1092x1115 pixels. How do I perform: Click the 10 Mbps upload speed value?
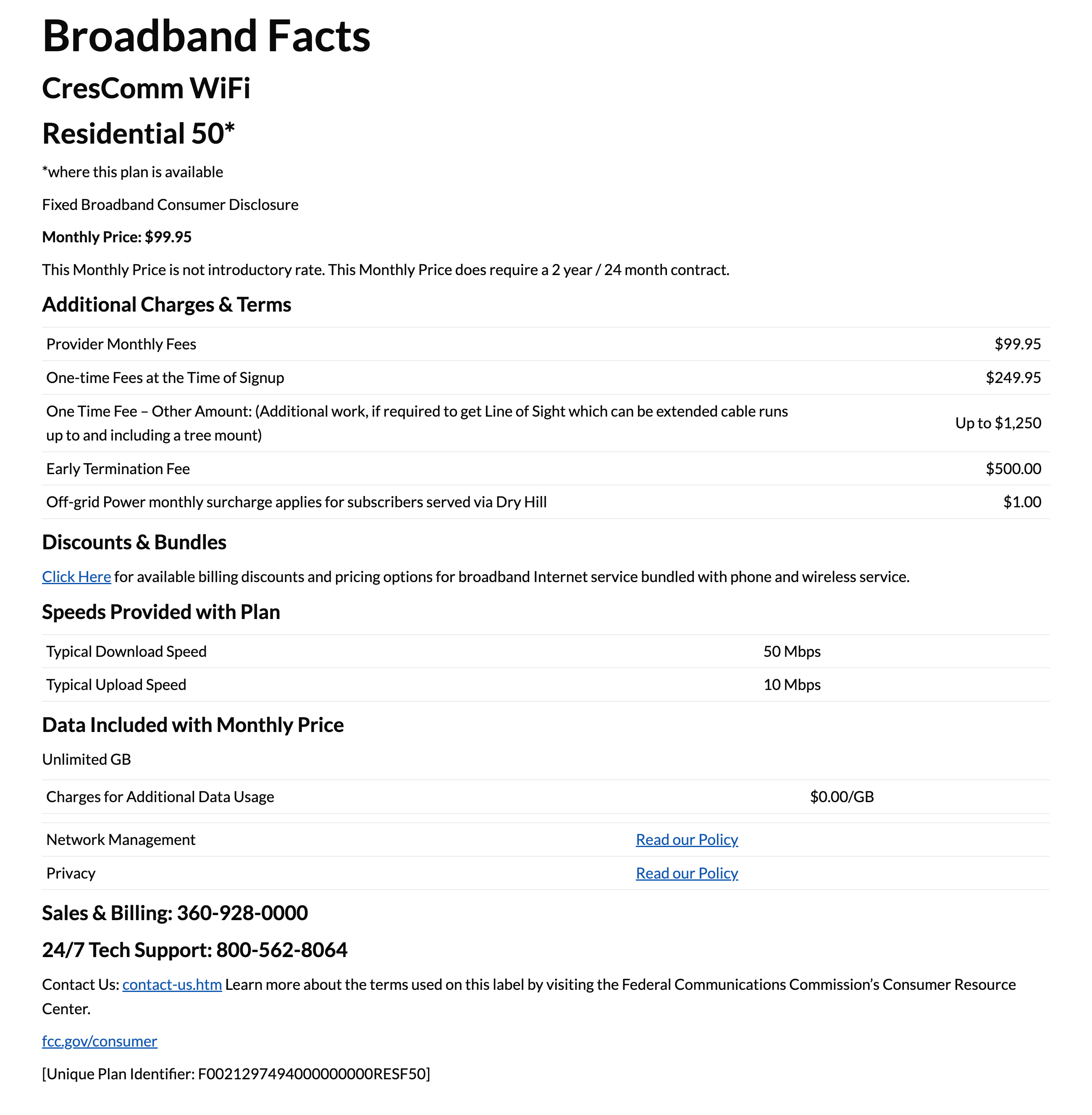(x=791, y=685)
